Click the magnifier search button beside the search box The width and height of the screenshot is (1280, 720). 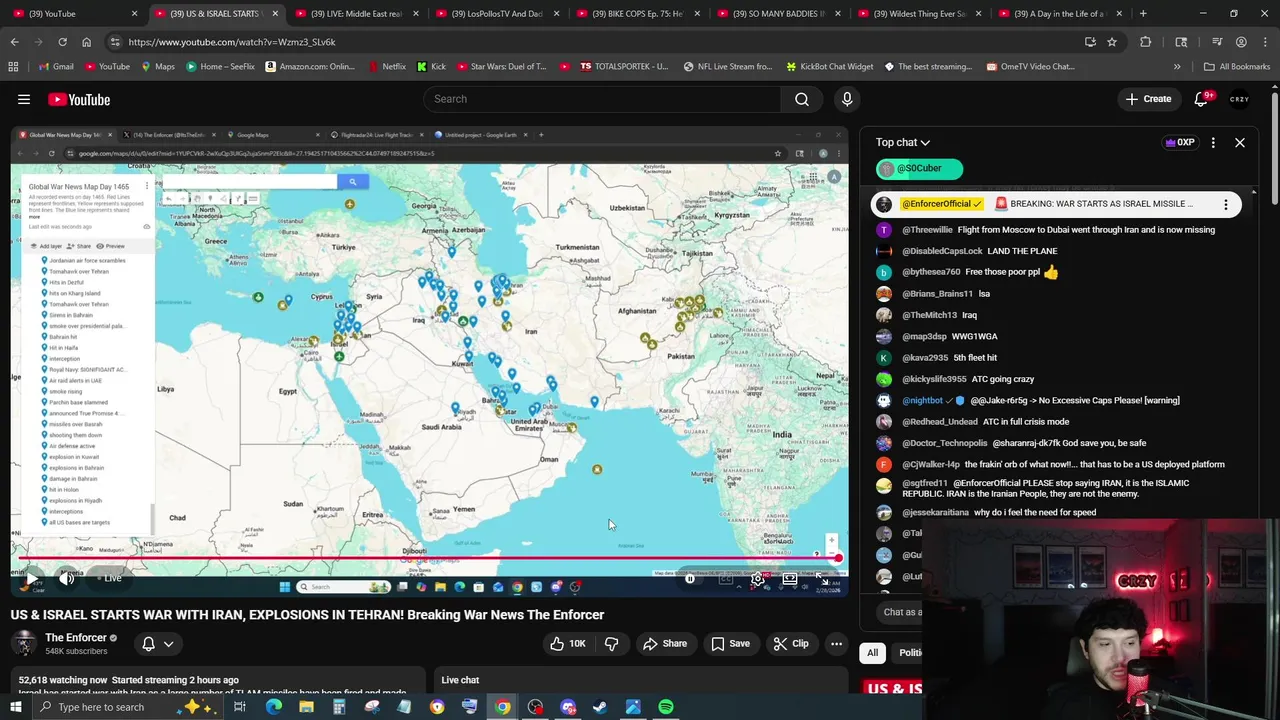(802, 99)
